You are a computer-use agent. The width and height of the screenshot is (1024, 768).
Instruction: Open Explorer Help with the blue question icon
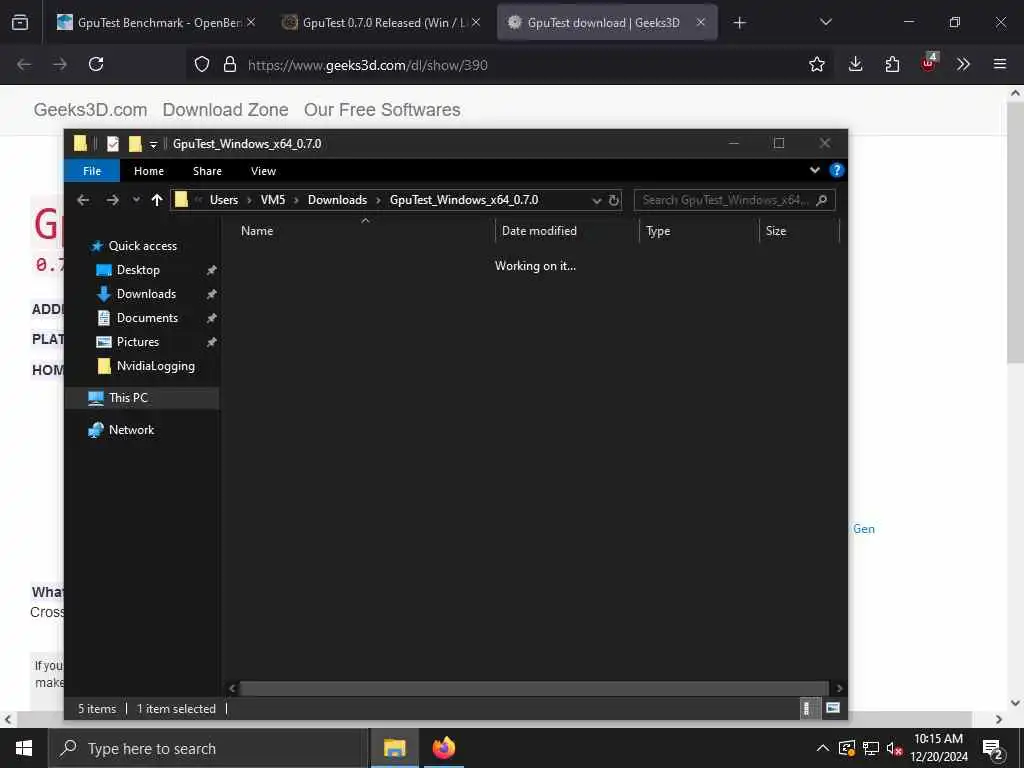[836, 170]
